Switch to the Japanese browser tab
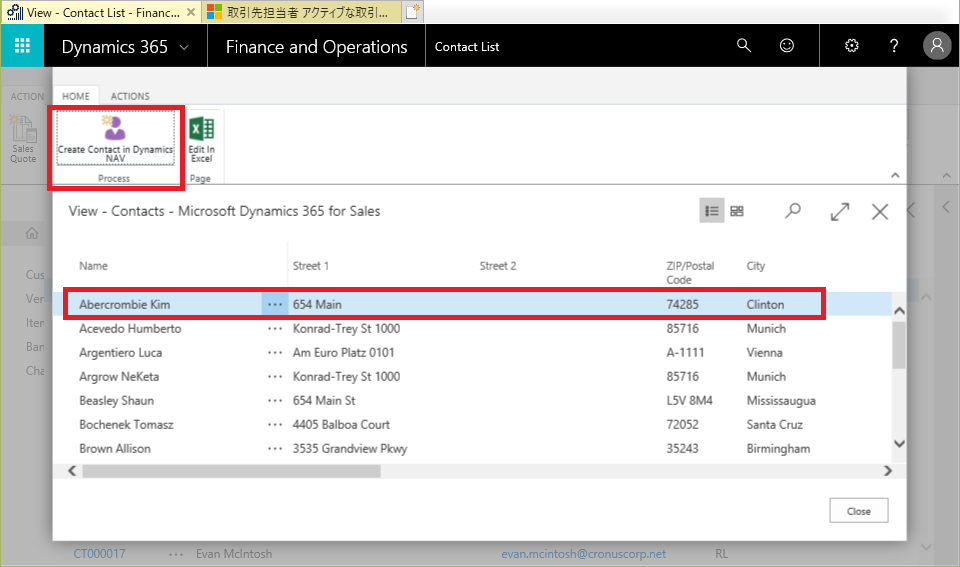 303,12
